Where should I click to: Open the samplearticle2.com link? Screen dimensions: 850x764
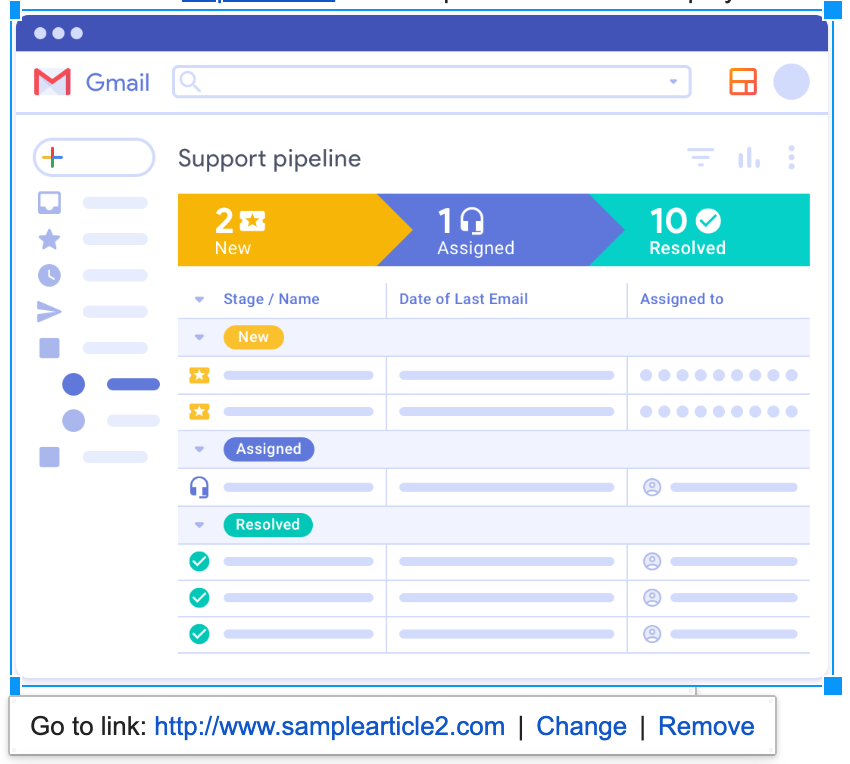click(x=330, y=726)
